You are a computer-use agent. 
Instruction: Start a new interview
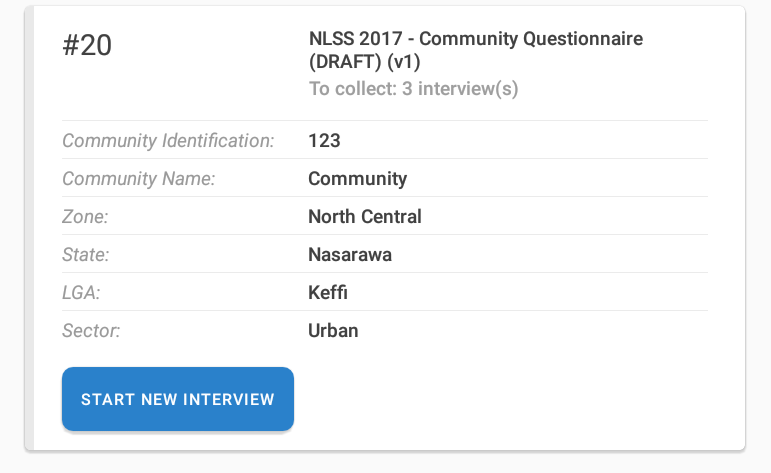tap(178, 399)
